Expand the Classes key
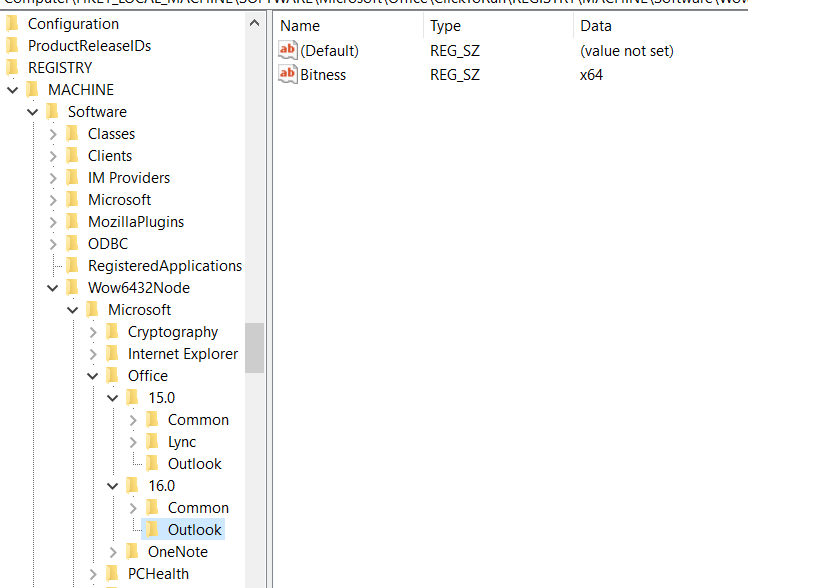 [53, 134]
